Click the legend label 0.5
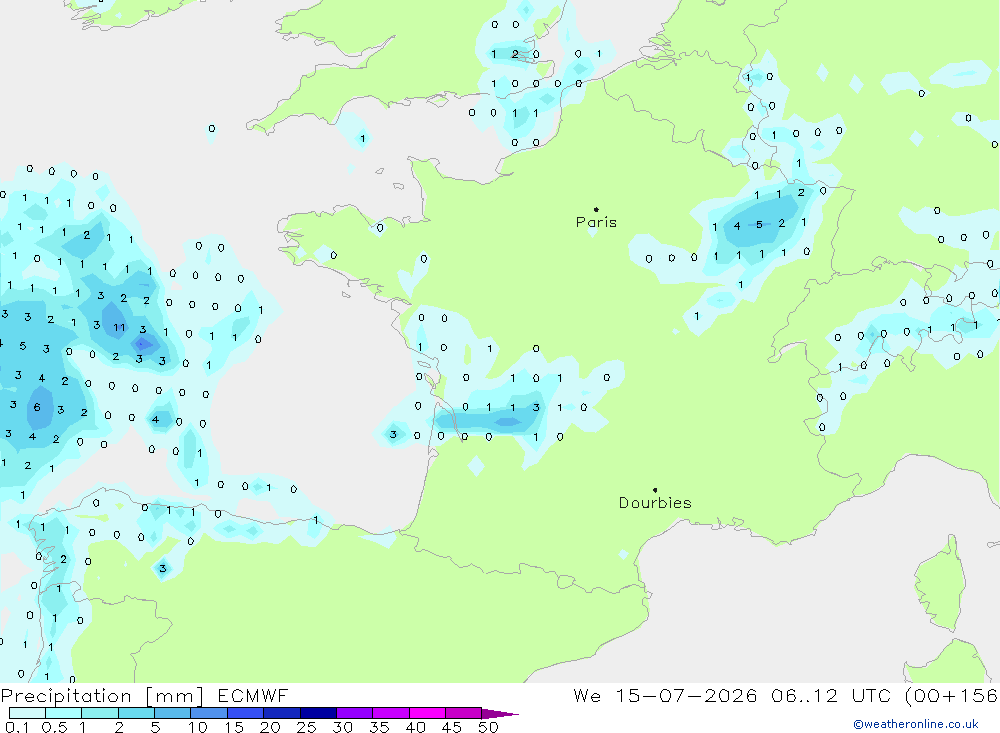Viewport: 1000px width, 733px height. pyautogui.click(x=54, y=727)
